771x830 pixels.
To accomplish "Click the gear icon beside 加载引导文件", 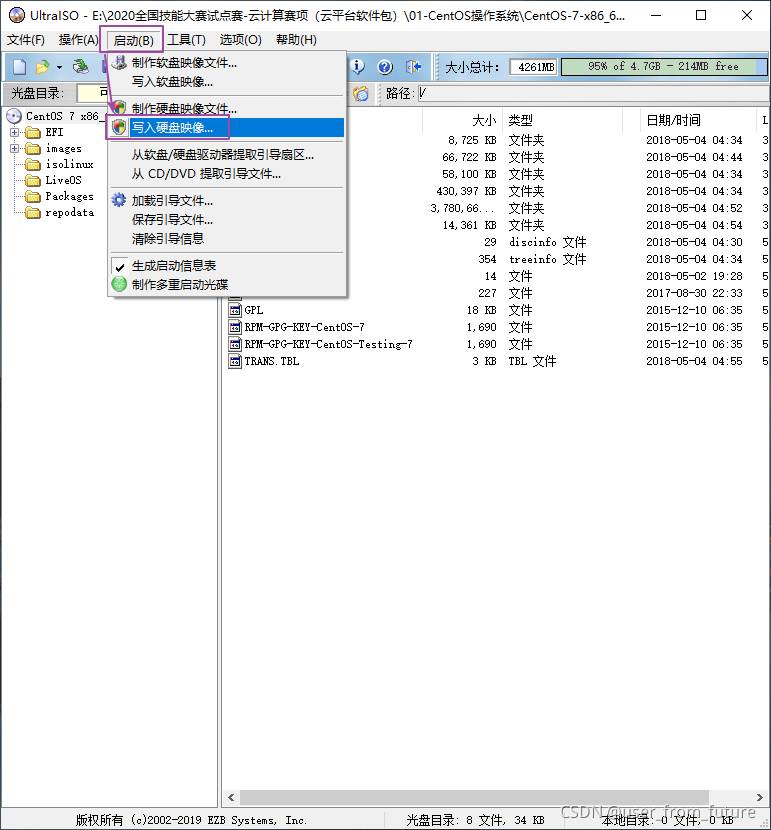I will (x=119, y=201).
